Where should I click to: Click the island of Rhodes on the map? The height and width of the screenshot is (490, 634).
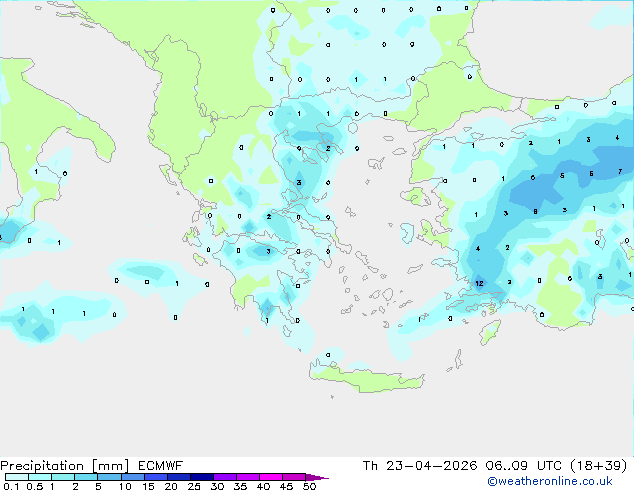pyautogui.click(x=490, y=332)
